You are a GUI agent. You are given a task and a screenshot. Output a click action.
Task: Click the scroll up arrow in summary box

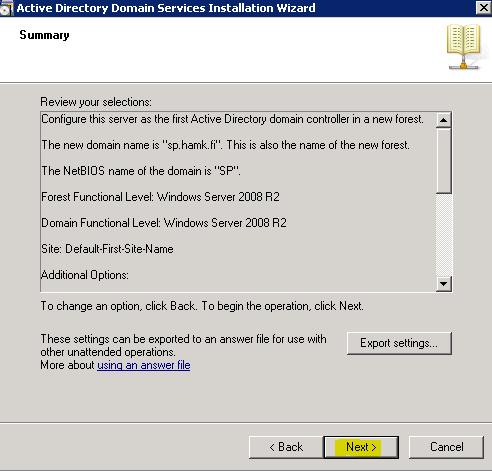[444, 120]
